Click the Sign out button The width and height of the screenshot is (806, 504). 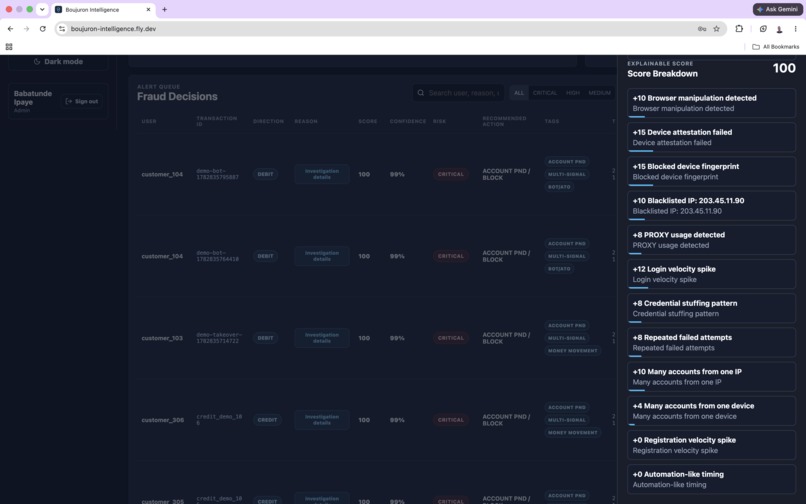(x=81, y=101)
